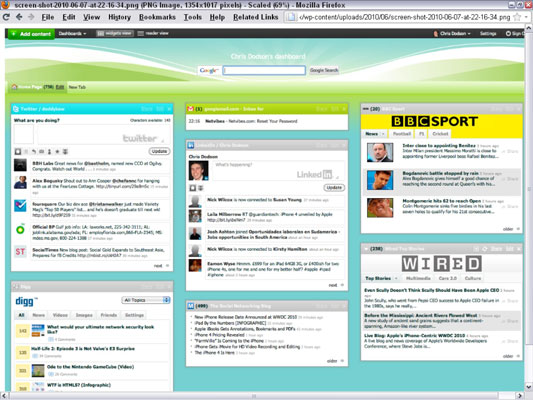
Task: Open Inter close to appointing Benitez story
Action: pyautogui.click(x=439, y=145)
